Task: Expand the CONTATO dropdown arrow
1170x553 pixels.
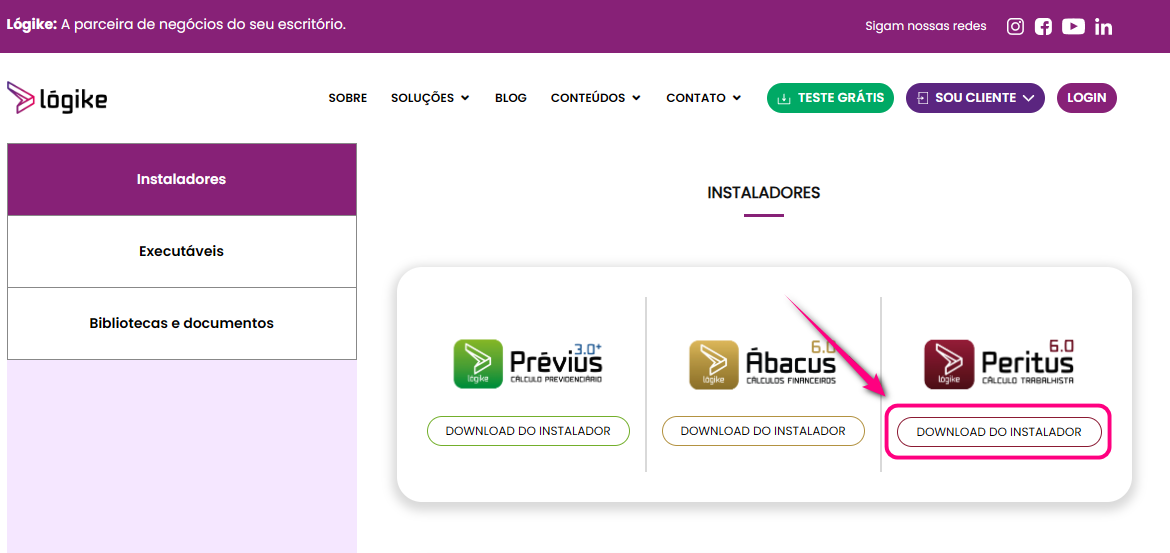Action: (x=736, y=99)
